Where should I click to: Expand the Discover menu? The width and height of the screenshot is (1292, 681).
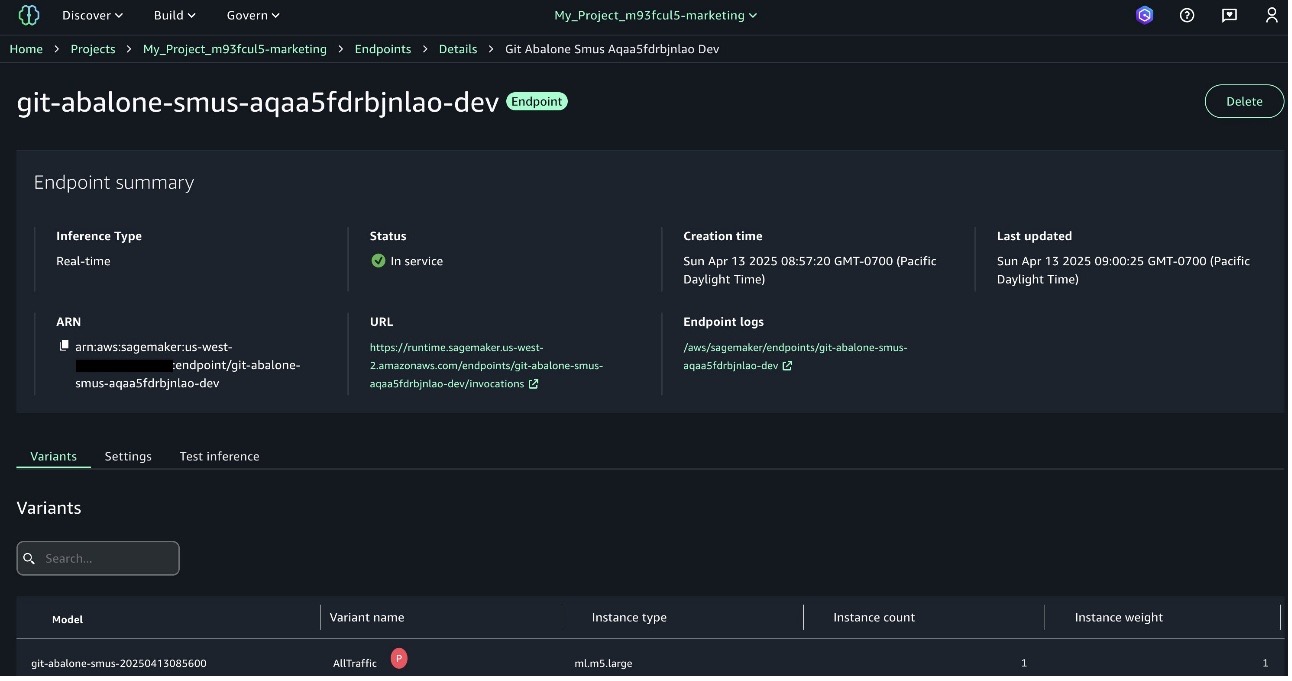pyautogui.click(x=92, y=15)
